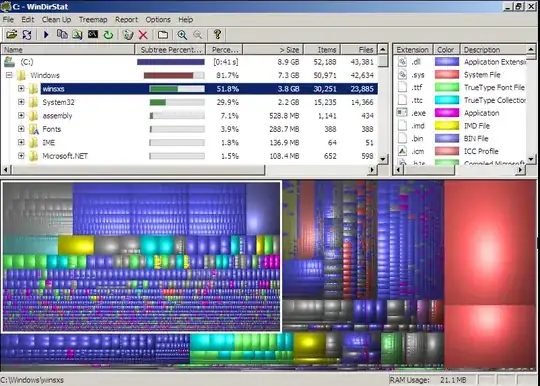This screenshot has height=386, width=540.
Task: Click the Extension column header
Action: click(x=412, y=50)
